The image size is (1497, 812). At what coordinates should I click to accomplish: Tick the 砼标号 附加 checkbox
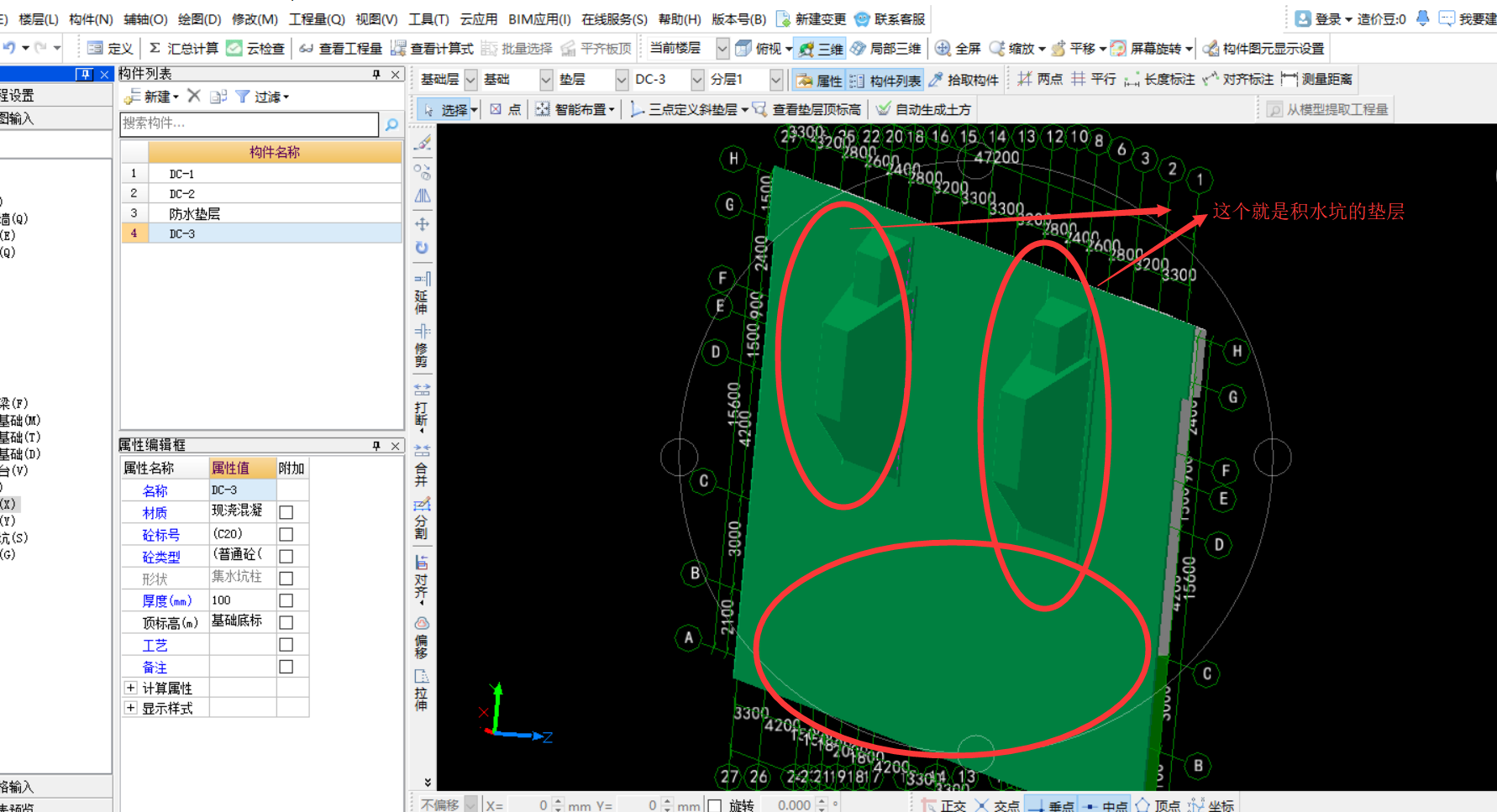(x=286, y=534)
